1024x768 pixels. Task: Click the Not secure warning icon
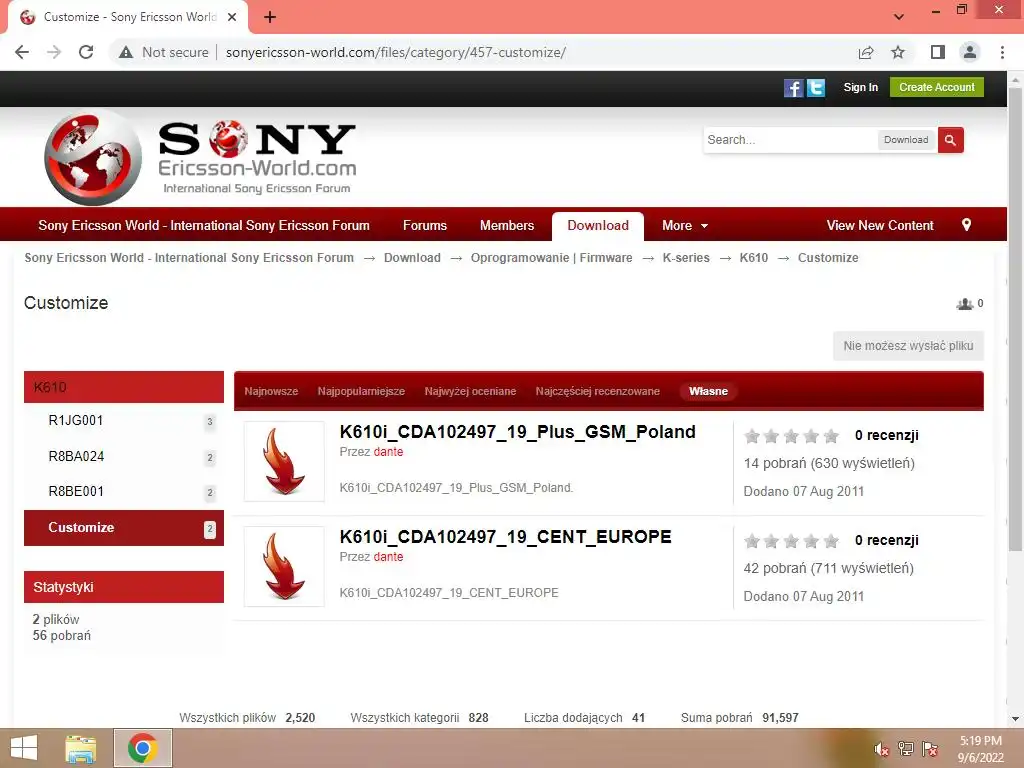pyautogui.click(x=126, y=52)
